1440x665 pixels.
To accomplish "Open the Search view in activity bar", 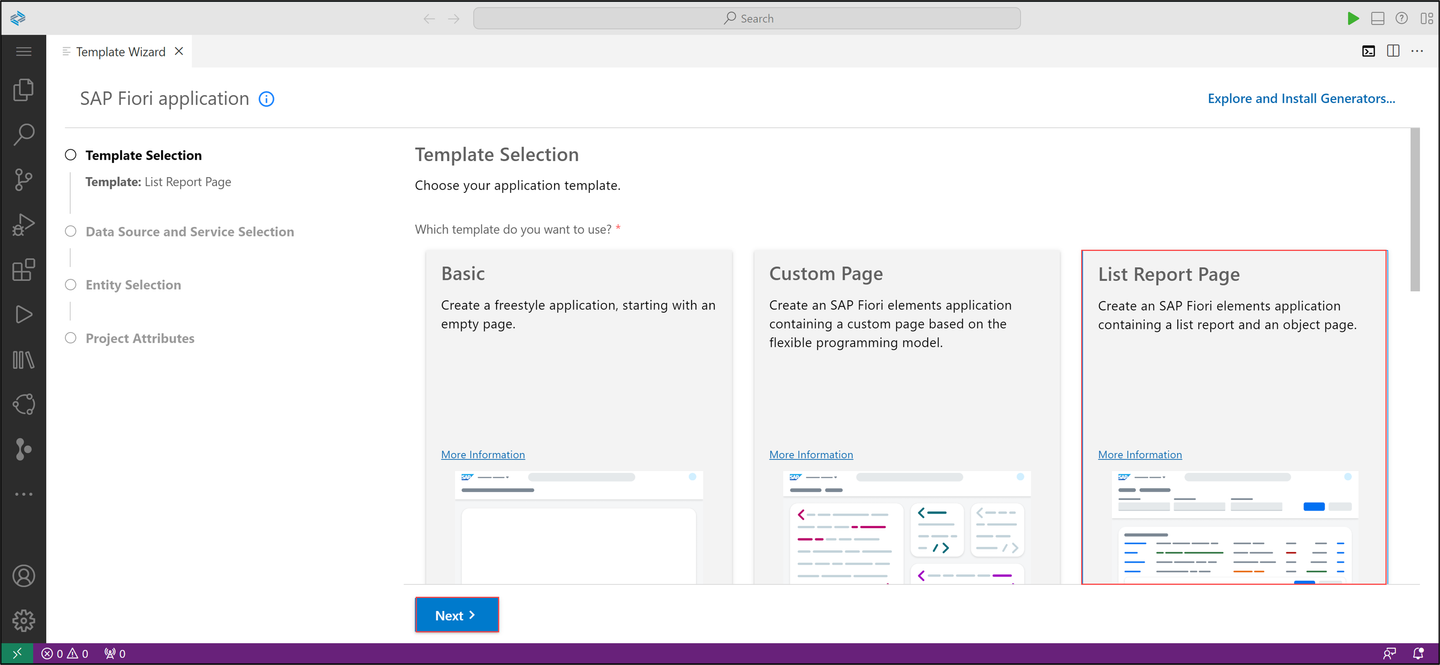I will coord(23,134).
